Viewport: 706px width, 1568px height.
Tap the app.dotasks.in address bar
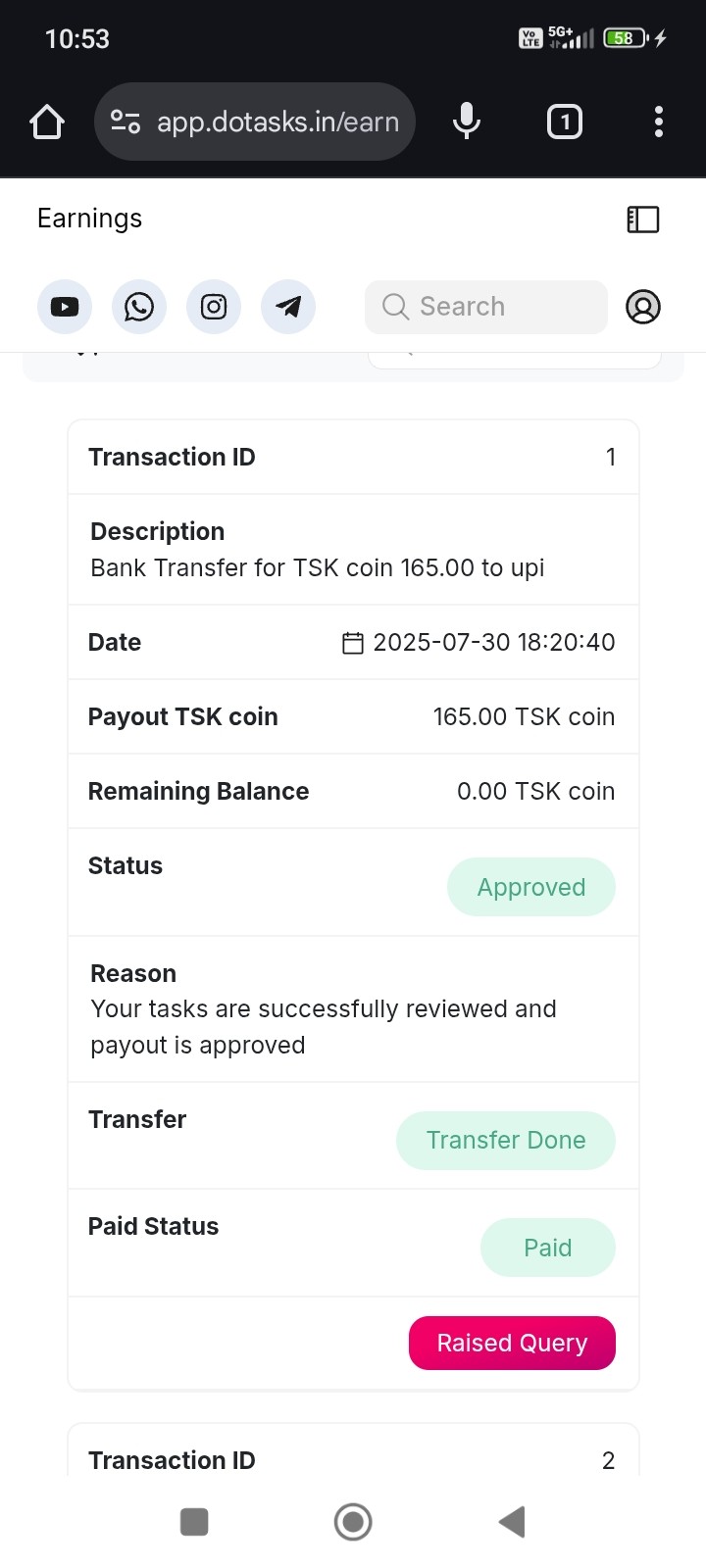(277, 122)
